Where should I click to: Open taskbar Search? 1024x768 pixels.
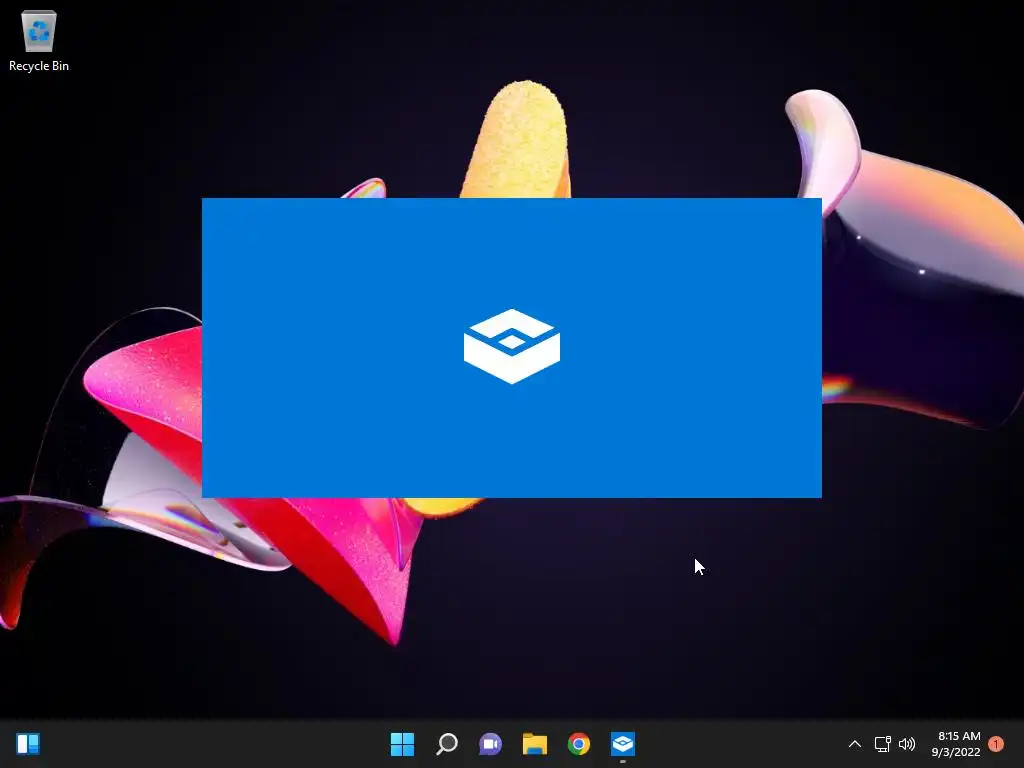pos(447,744)
